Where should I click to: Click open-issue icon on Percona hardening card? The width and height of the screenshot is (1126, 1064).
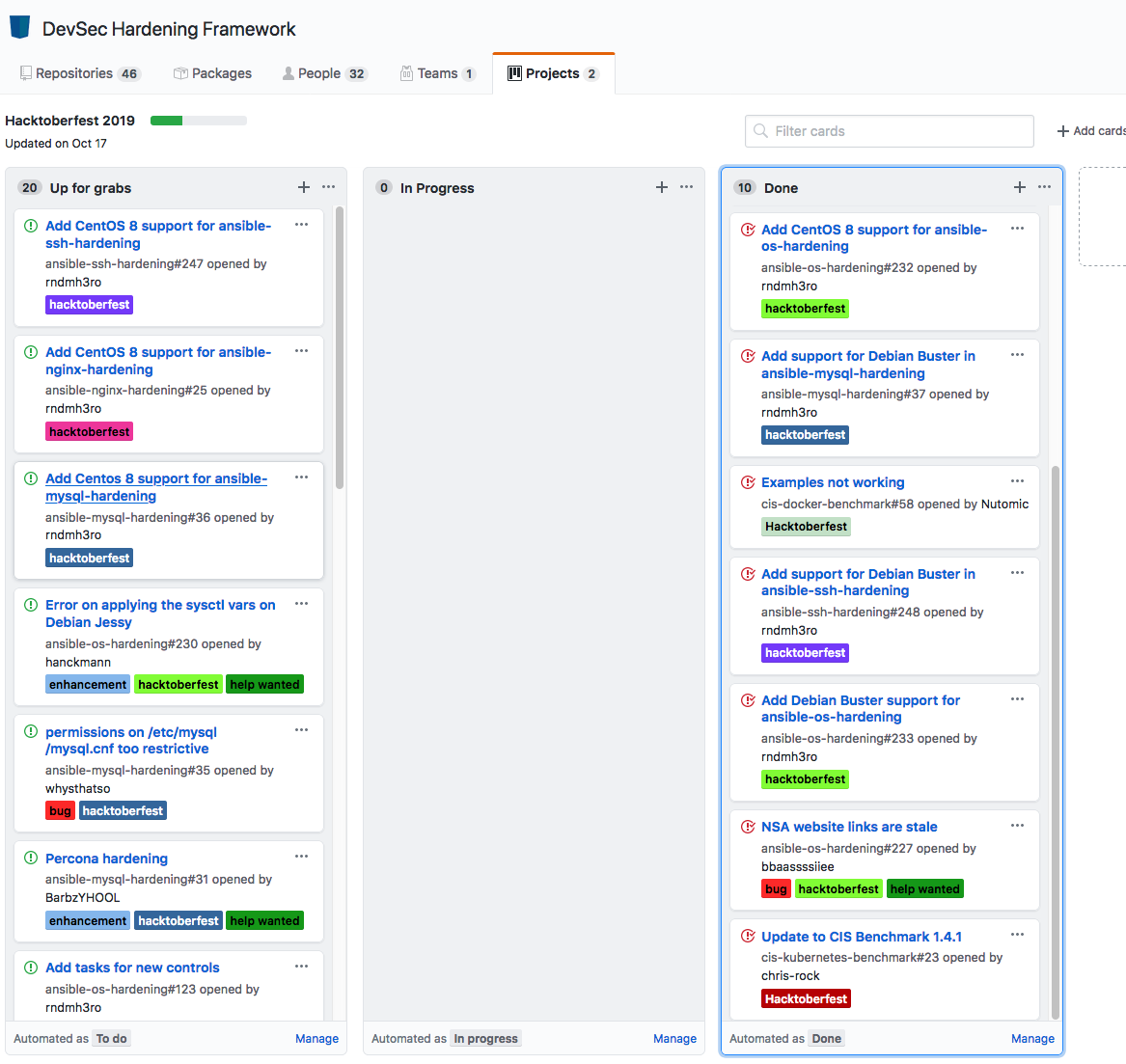pos(31,858)
